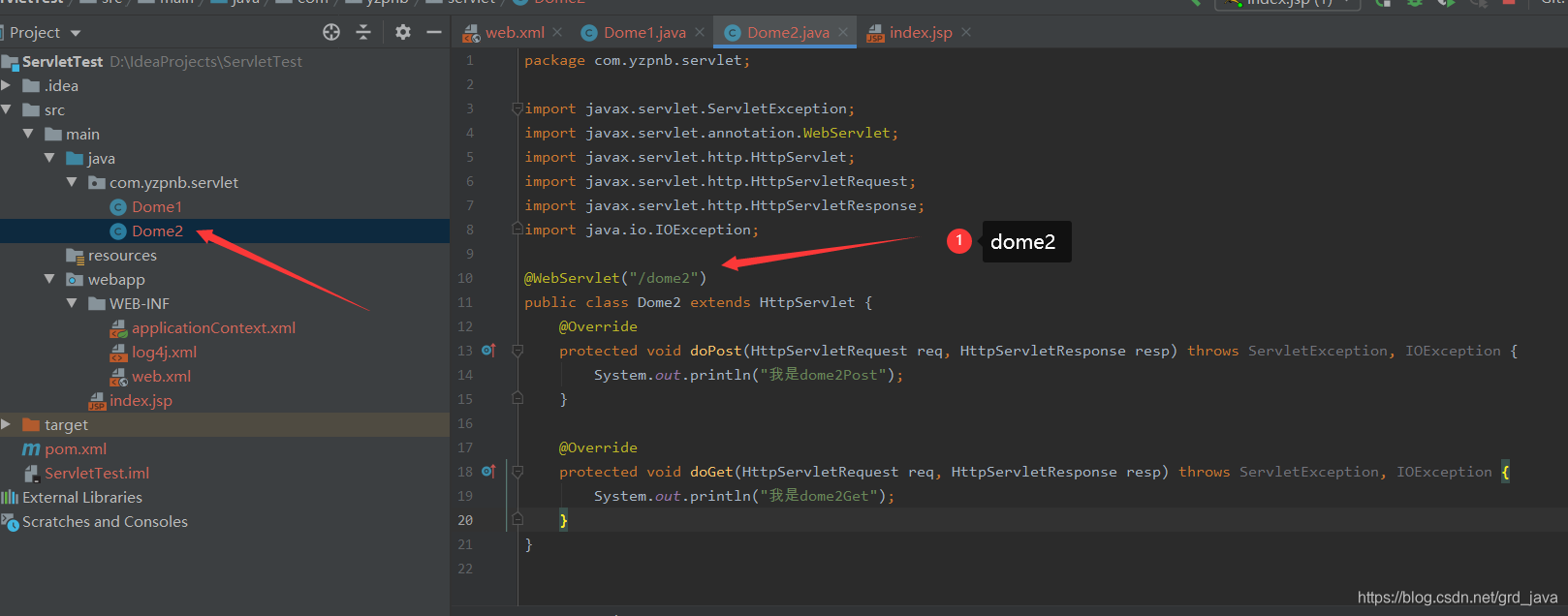The width and height of the screenshot is (1568, 616).
Task: Click package com.yzpnb.servlet statement
Action: [x=637, y=60]
